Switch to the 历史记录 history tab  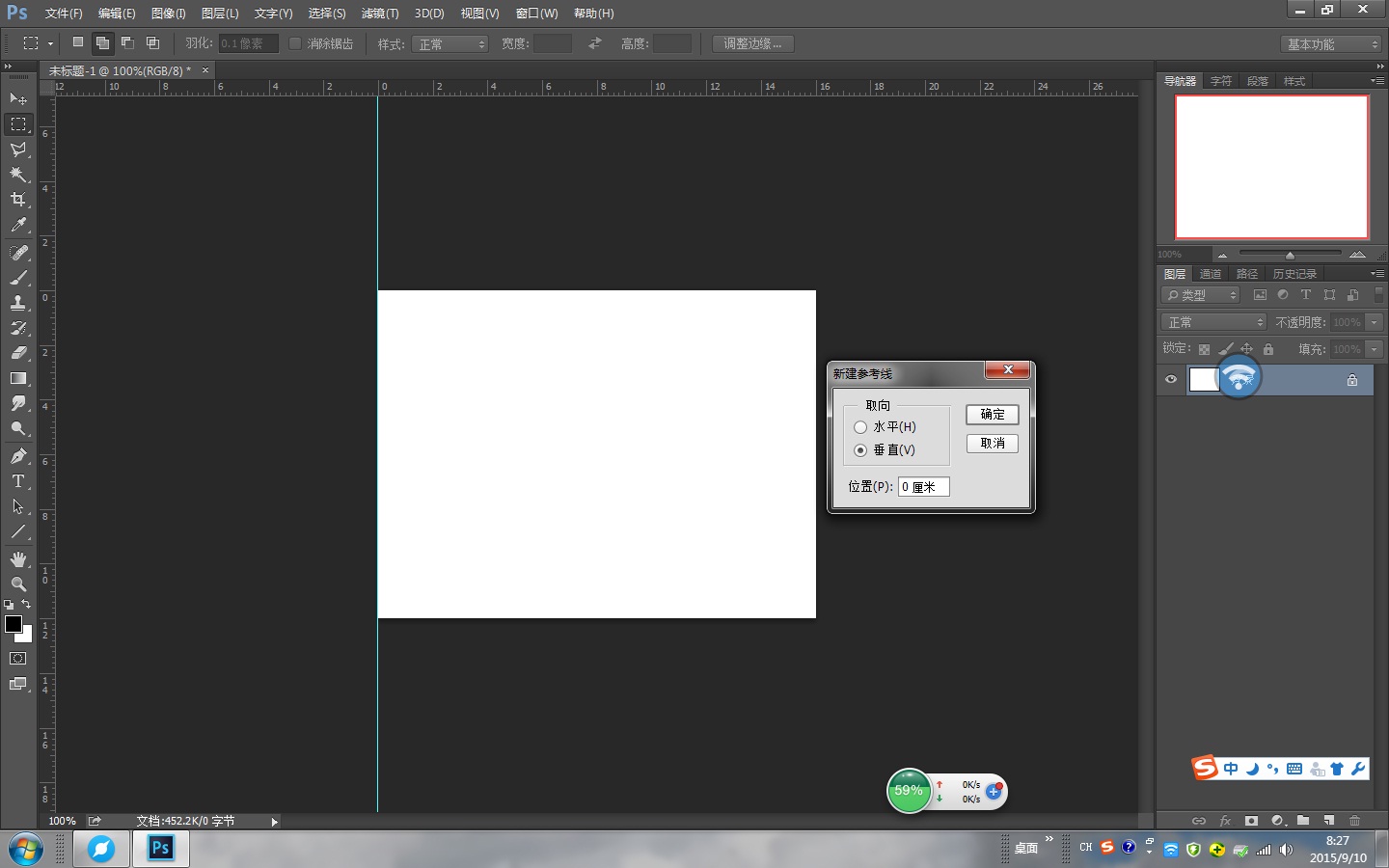point(1294,274)
